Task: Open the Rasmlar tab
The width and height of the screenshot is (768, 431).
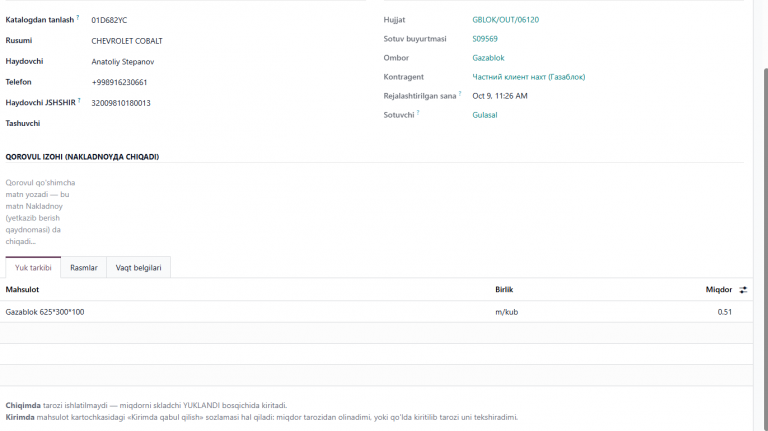Action: pyautogui.click(x=84, y=267)
